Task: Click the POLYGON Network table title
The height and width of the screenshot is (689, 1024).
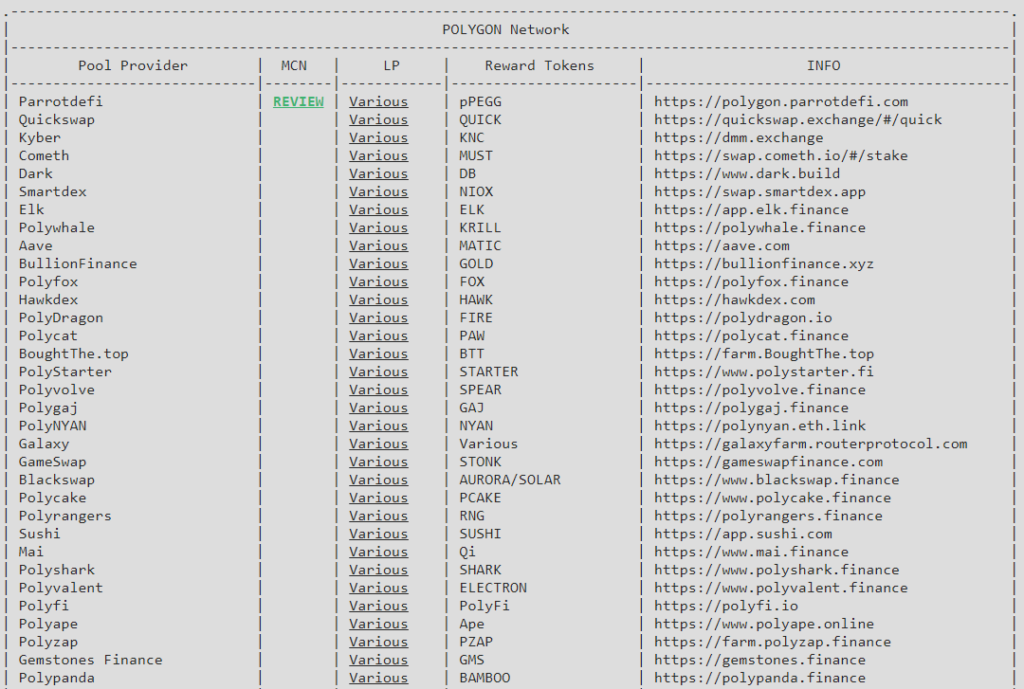Action: coord(506,30)
